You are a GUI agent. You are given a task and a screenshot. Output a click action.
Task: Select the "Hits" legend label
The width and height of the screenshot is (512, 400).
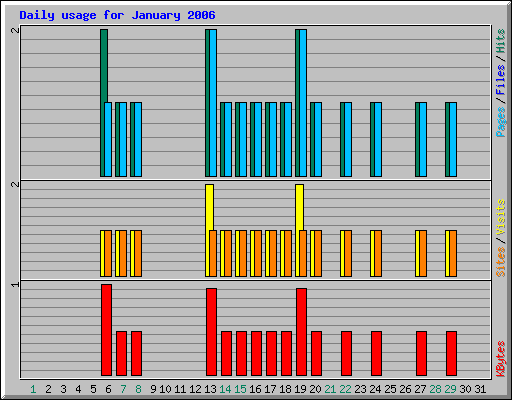click(500, 41)
